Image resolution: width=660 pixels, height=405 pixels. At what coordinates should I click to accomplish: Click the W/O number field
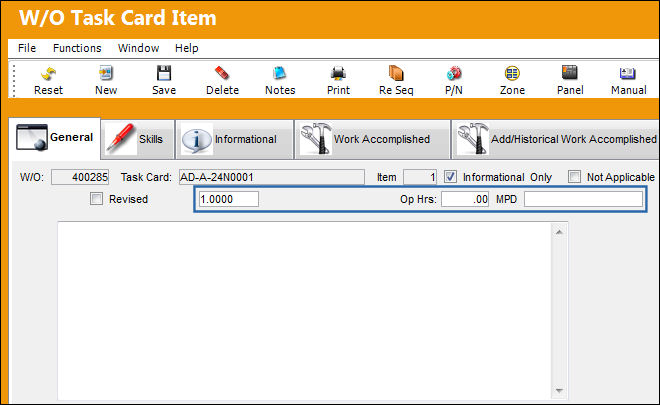[80, 177]
